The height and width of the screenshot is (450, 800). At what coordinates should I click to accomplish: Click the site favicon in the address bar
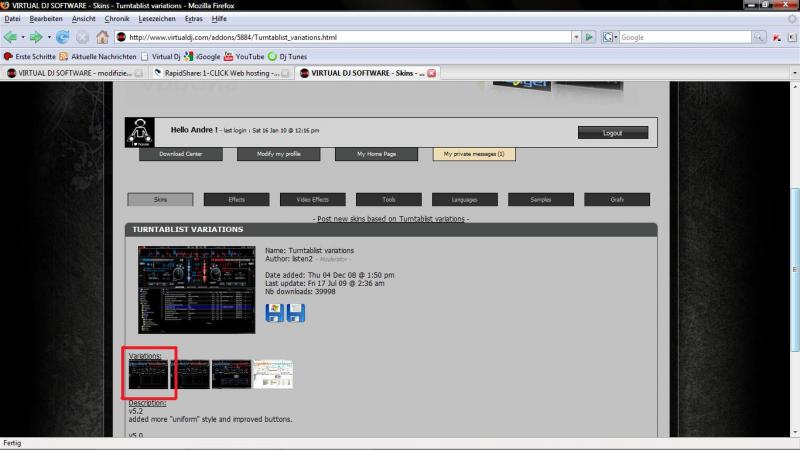[121, 37]
